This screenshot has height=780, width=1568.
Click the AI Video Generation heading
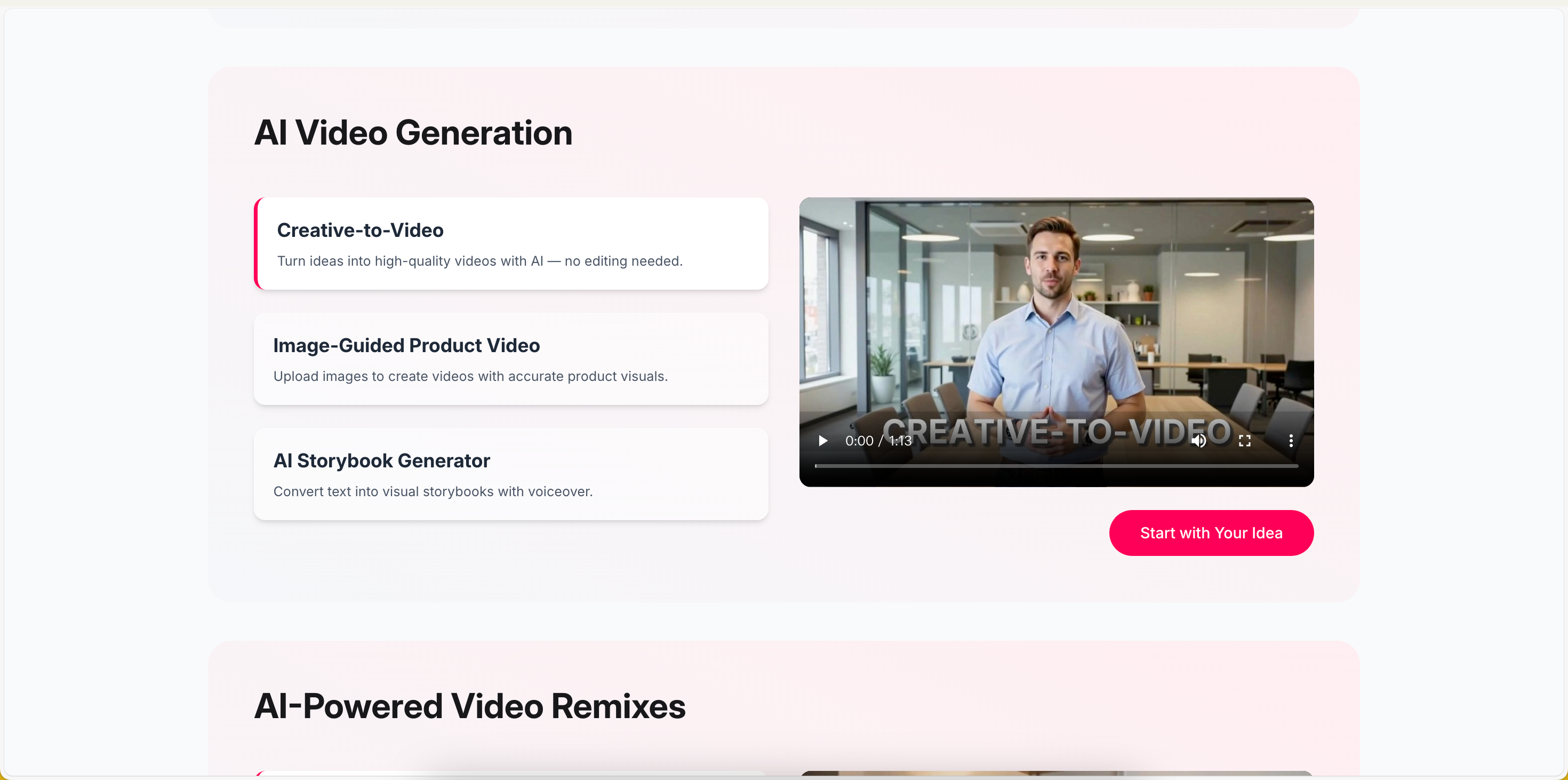tap(413, 133)
